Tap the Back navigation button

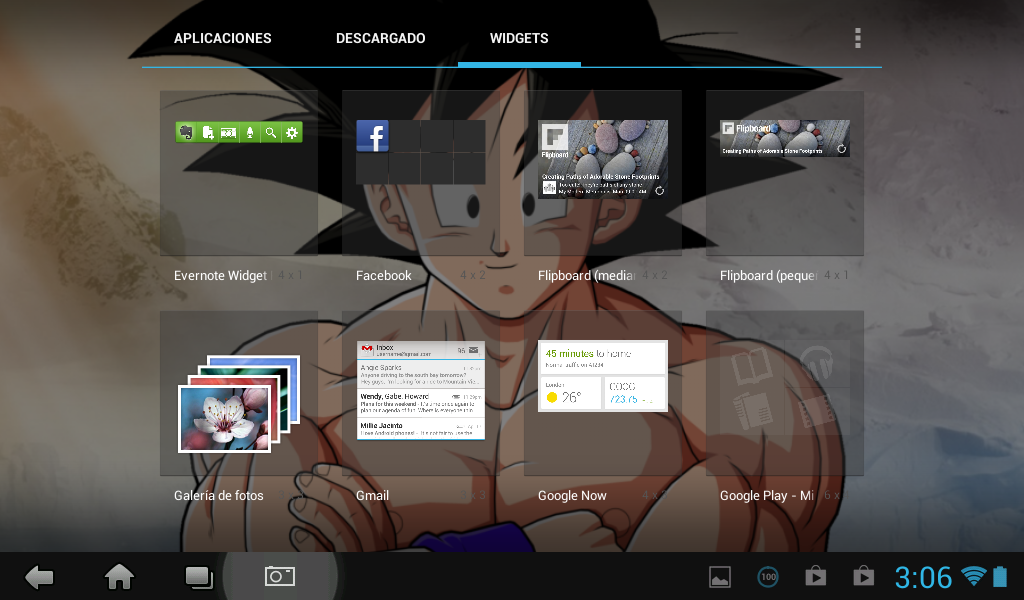39,577
